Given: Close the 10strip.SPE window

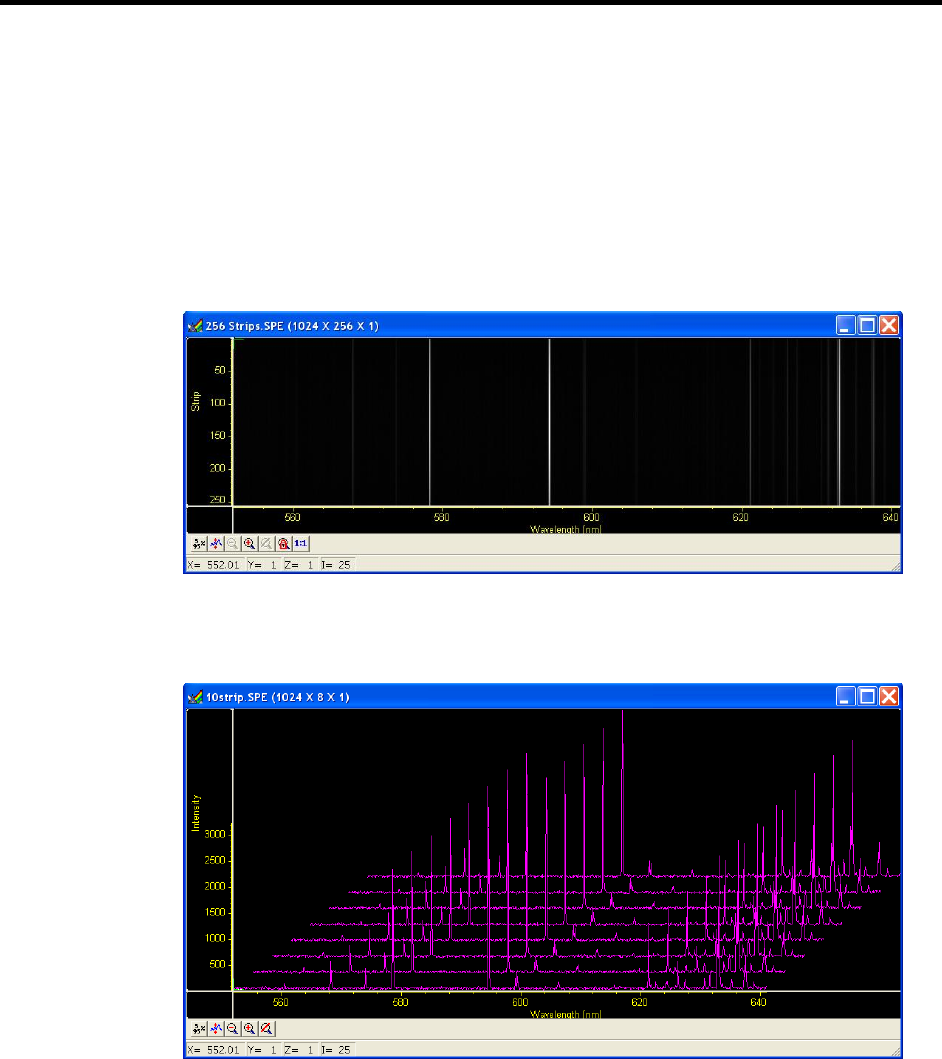Looking at the screenshot, I should [889, 696].
